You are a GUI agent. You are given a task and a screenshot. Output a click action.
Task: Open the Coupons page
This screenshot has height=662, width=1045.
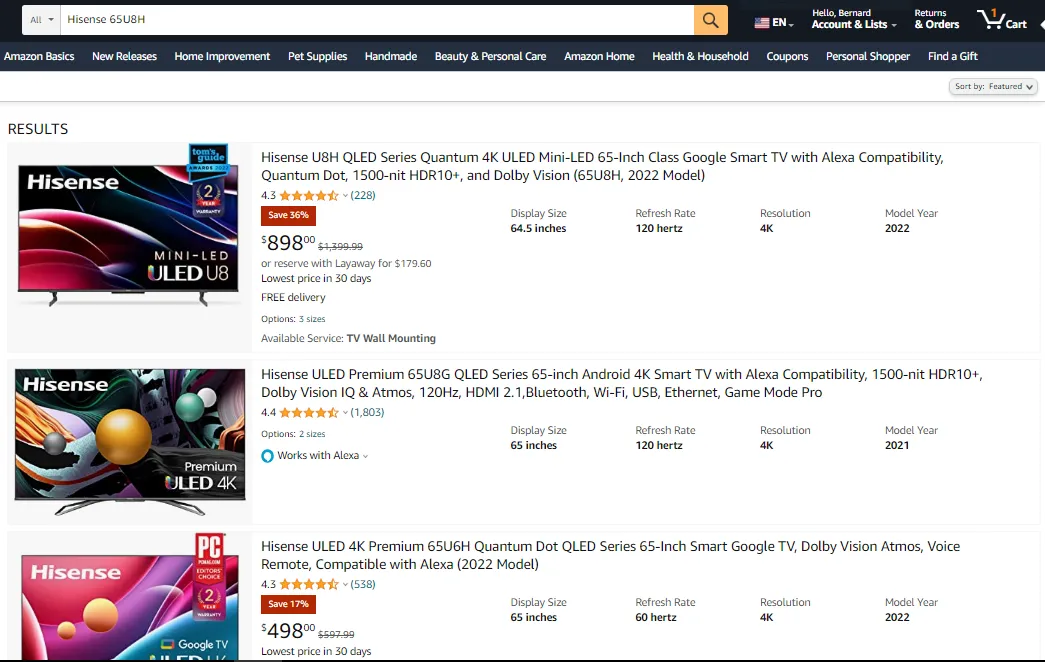[x=787, y=57]
